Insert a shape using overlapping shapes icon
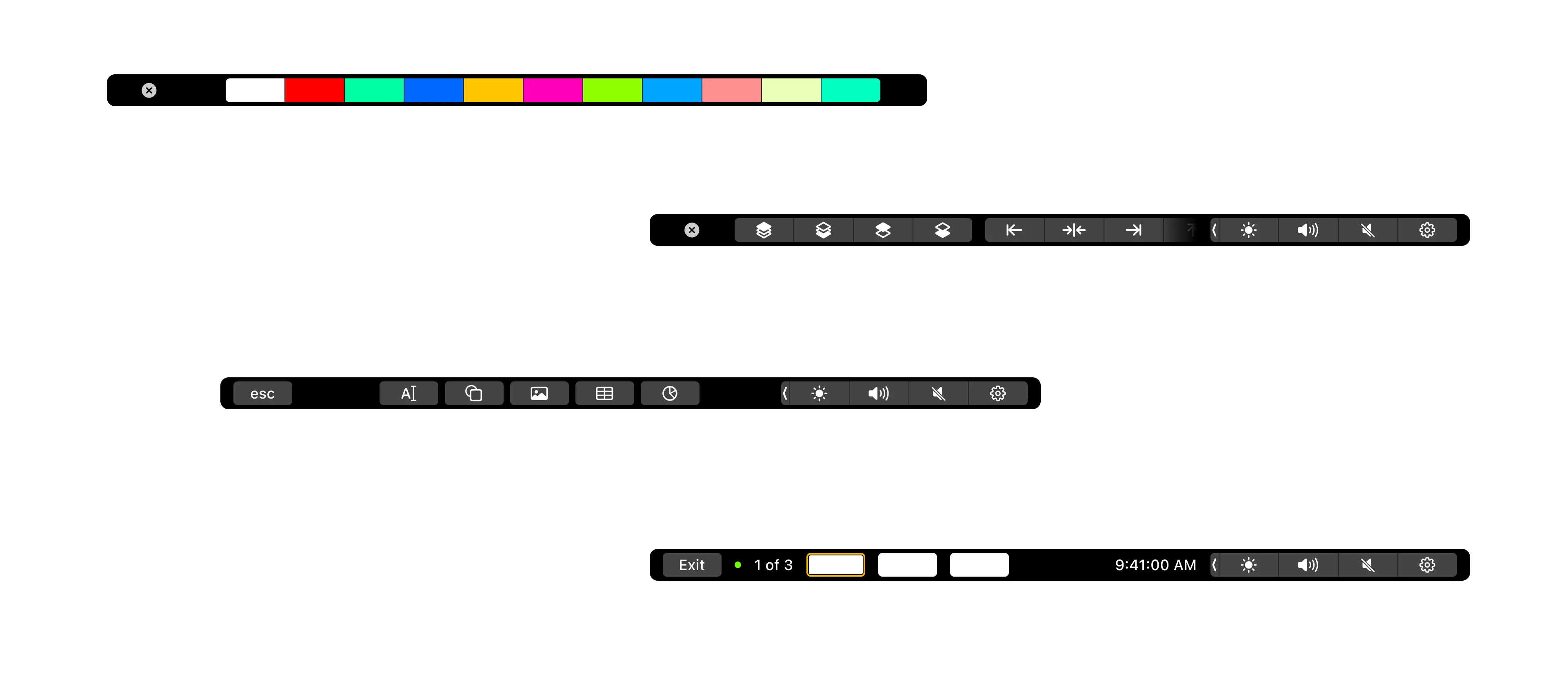1568x673 pixels. pos(473,393)
